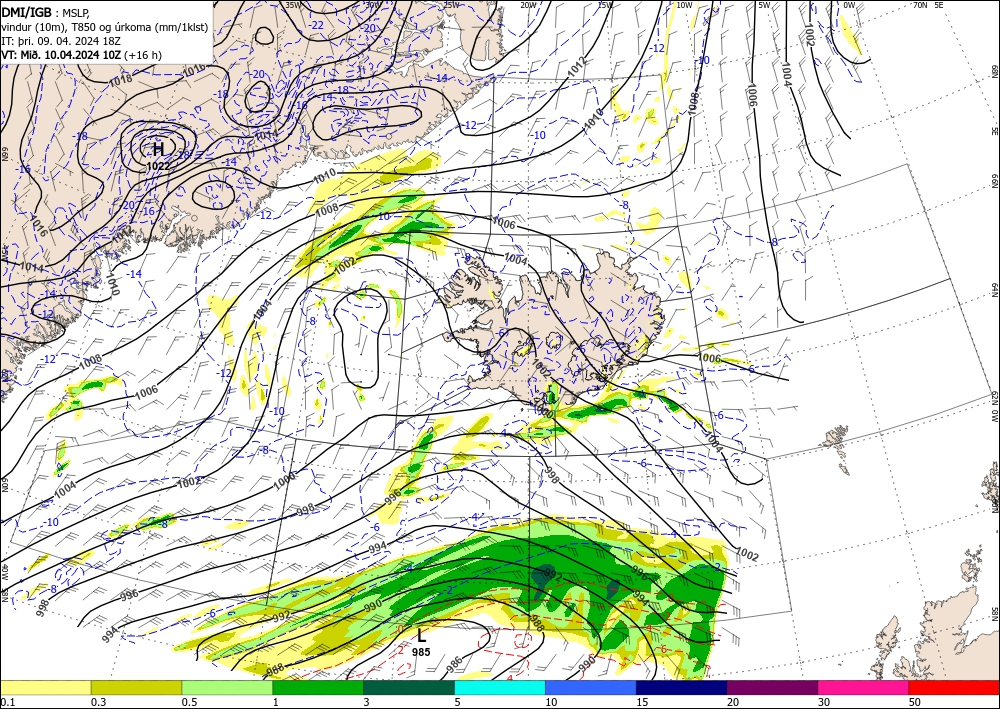The image size is (1000, 709).
Task: Choose the purple 20–30 legend segment
Action: pos(772,687)
